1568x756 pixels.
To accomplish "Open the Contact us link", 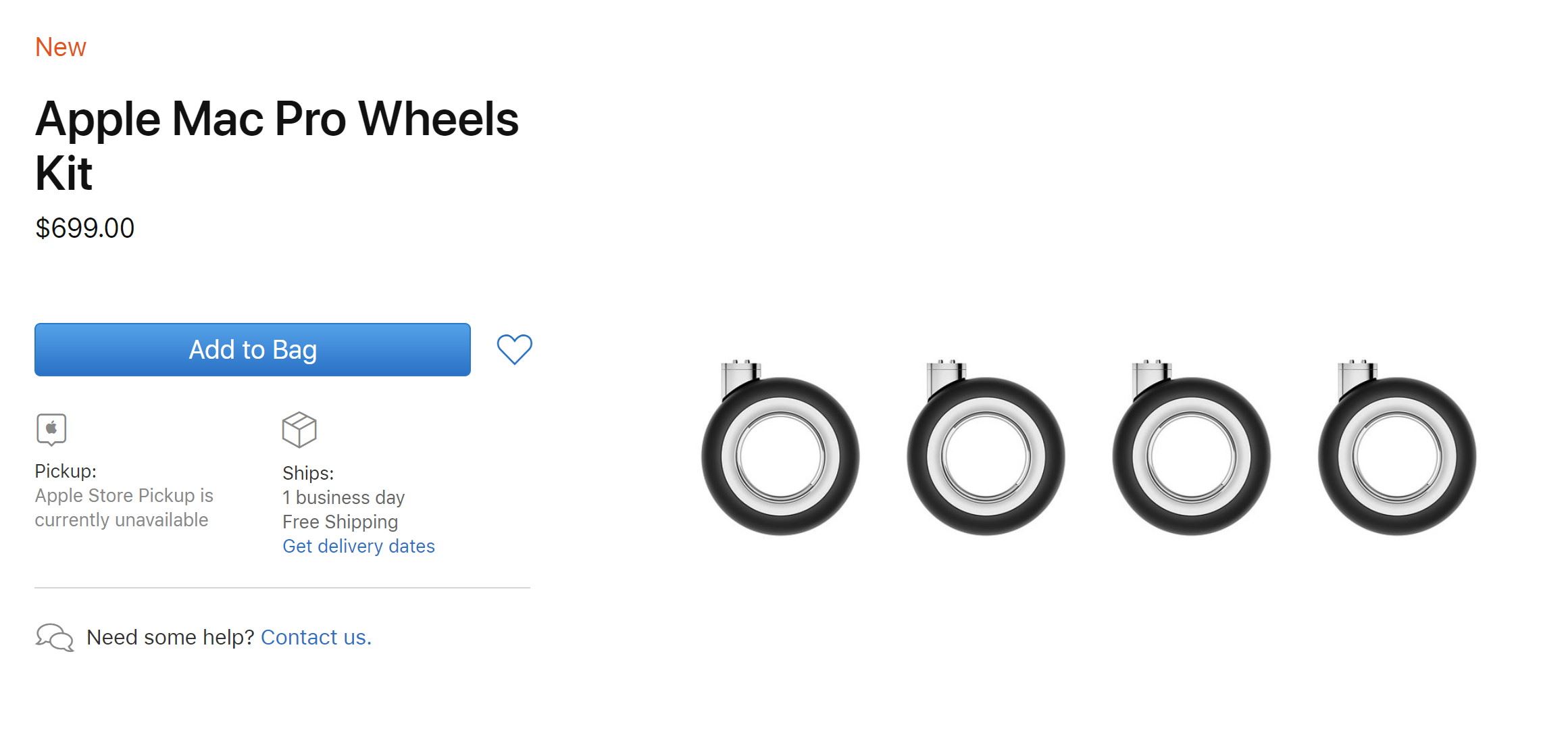I will click(x=316, y=637).
